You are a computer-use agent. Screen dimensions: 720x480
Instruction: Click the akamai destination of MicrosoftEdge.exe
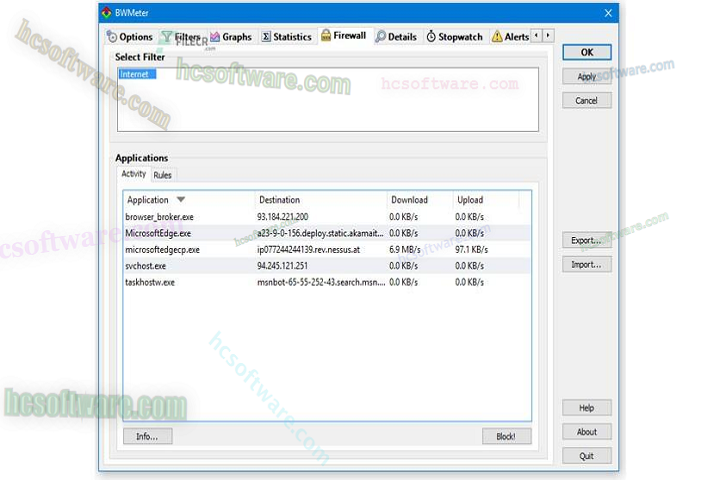coord(320,233)
